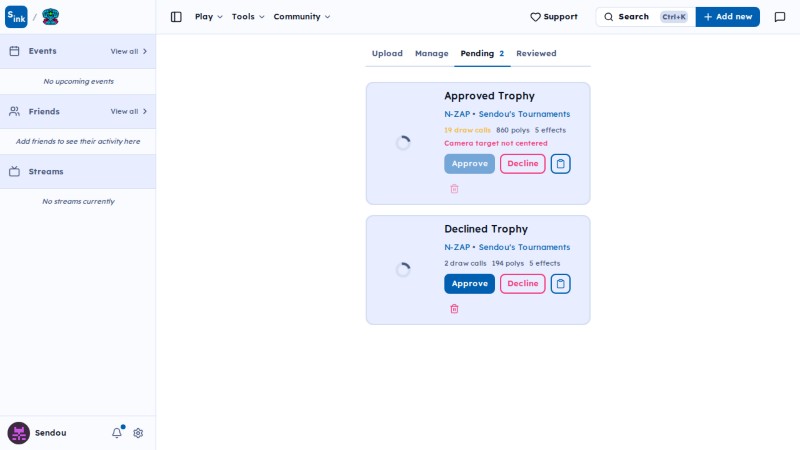Switch to the Upload tab
Screen dimensions: 800x450
tap(387, 54)
